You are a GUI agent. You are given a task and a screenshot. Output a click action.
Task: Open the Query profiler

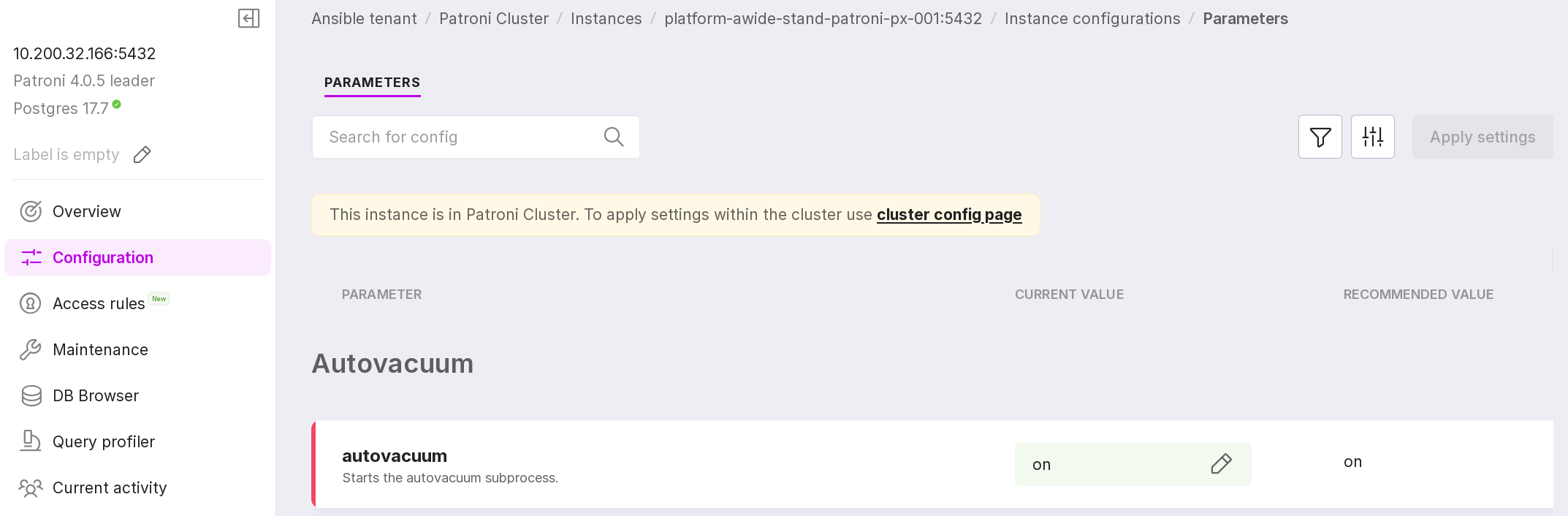[103, 442]
